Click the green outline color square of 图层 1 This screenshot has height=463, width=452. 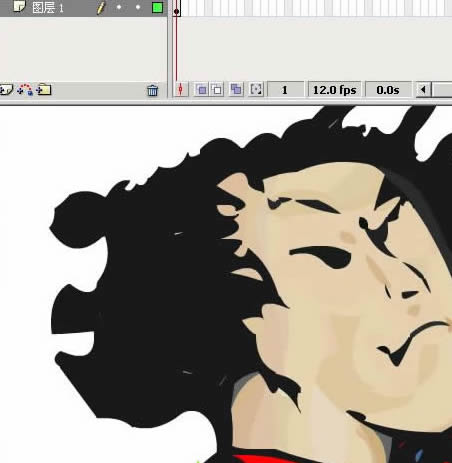[x=157, y=7]
